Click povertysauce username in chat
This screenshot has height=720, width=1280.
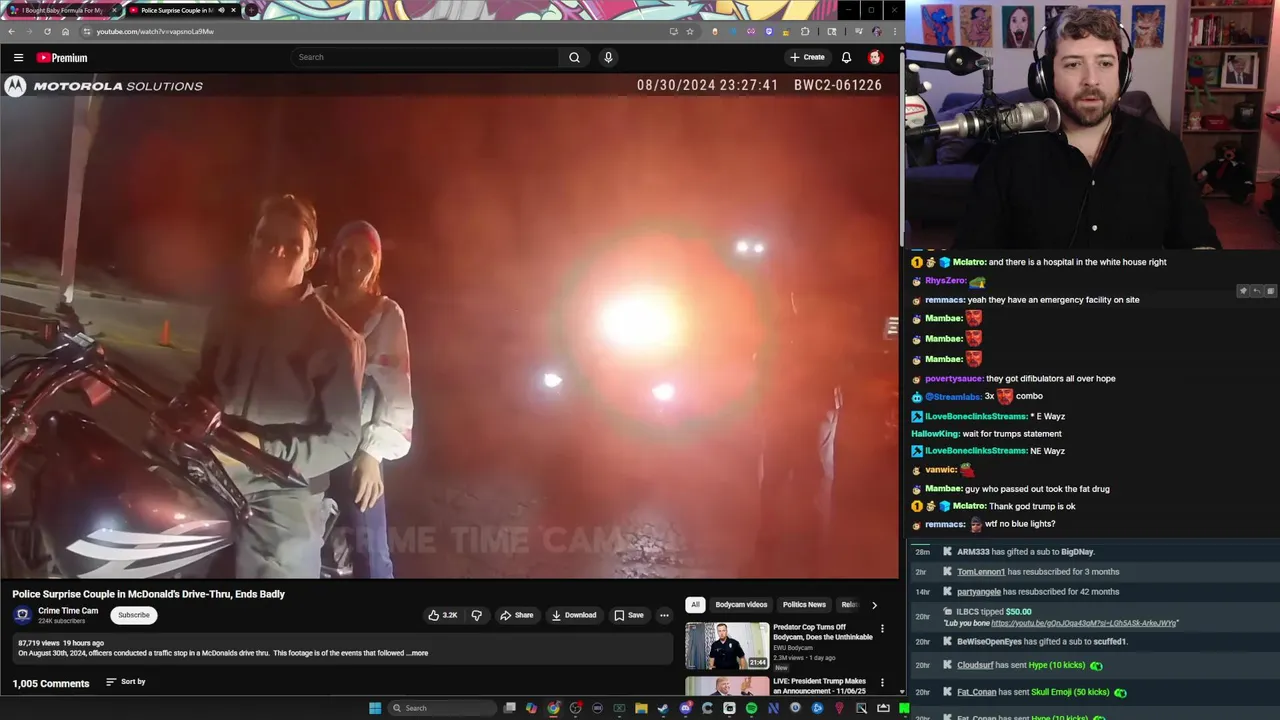(x=953, y=379)
